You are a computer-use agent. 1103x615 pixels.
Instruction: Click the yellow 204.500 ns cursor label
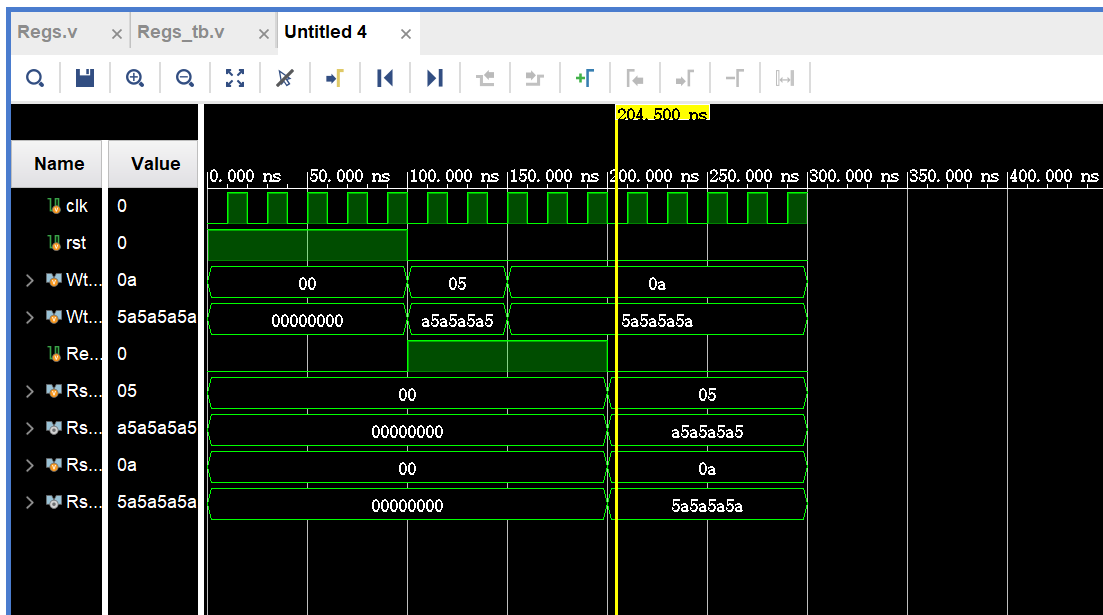663,114
